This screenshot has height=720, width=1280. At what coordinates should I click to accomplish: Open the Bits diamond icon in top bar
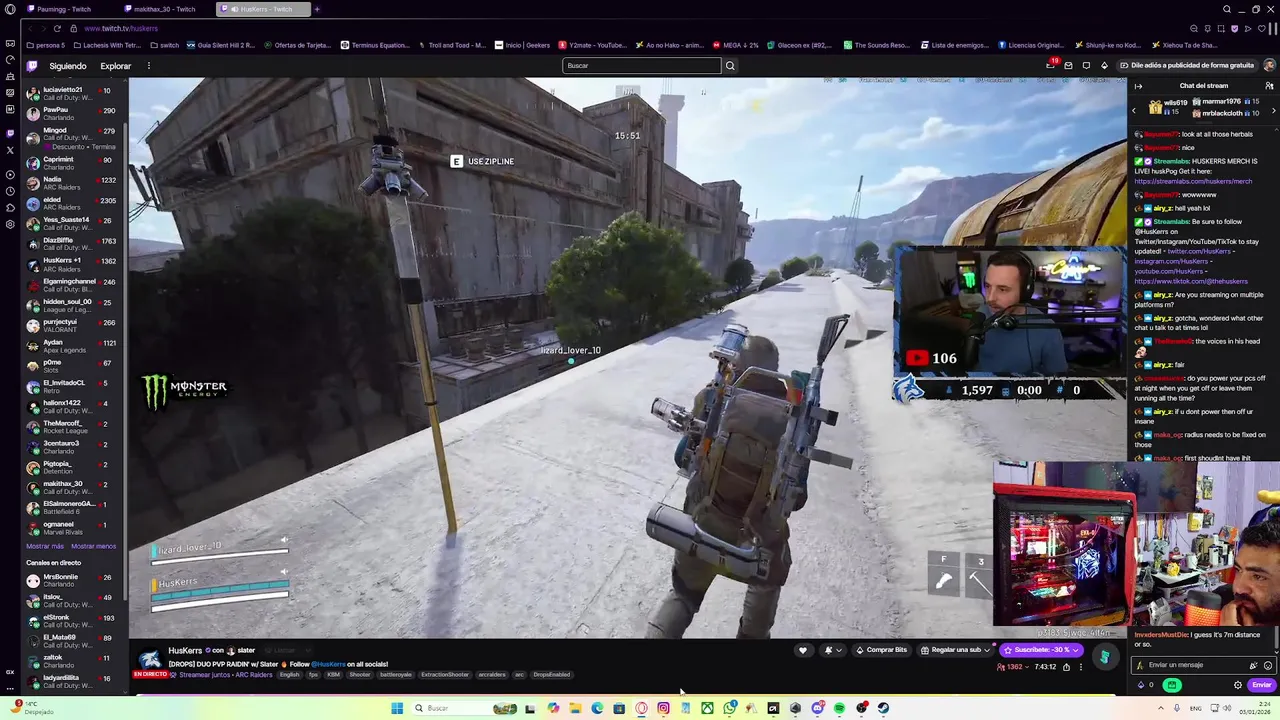(1104, 66)
